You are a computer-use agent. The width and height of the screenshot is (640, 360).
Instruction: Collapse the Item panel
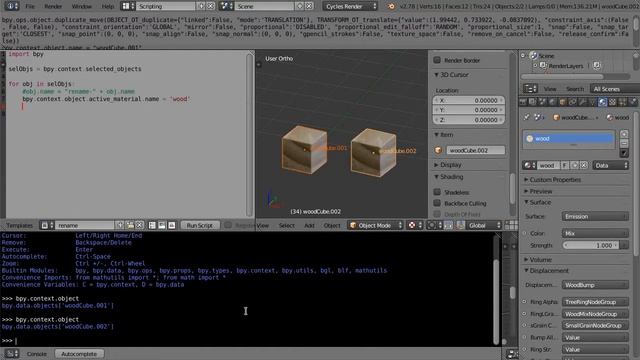coord(444,134)
